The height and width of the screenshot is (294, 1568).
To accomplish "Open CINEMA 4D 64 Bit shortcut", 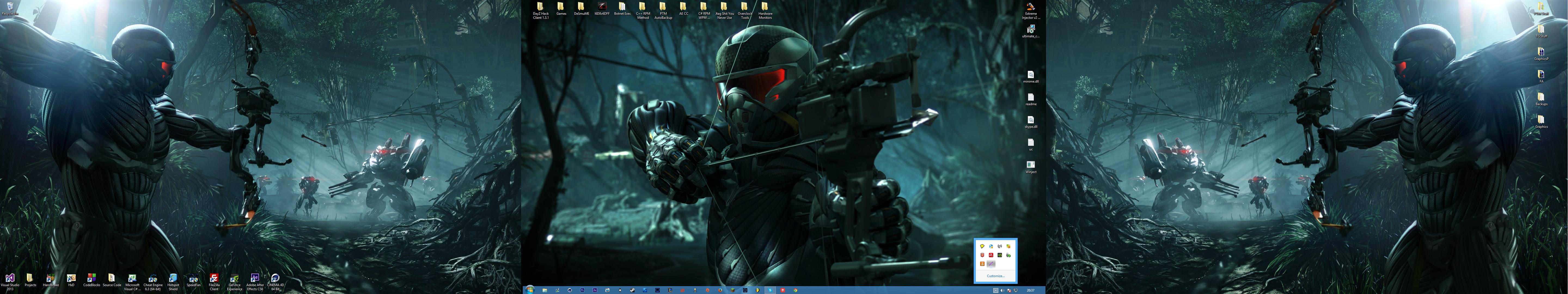I will click(x=275, y=282).
